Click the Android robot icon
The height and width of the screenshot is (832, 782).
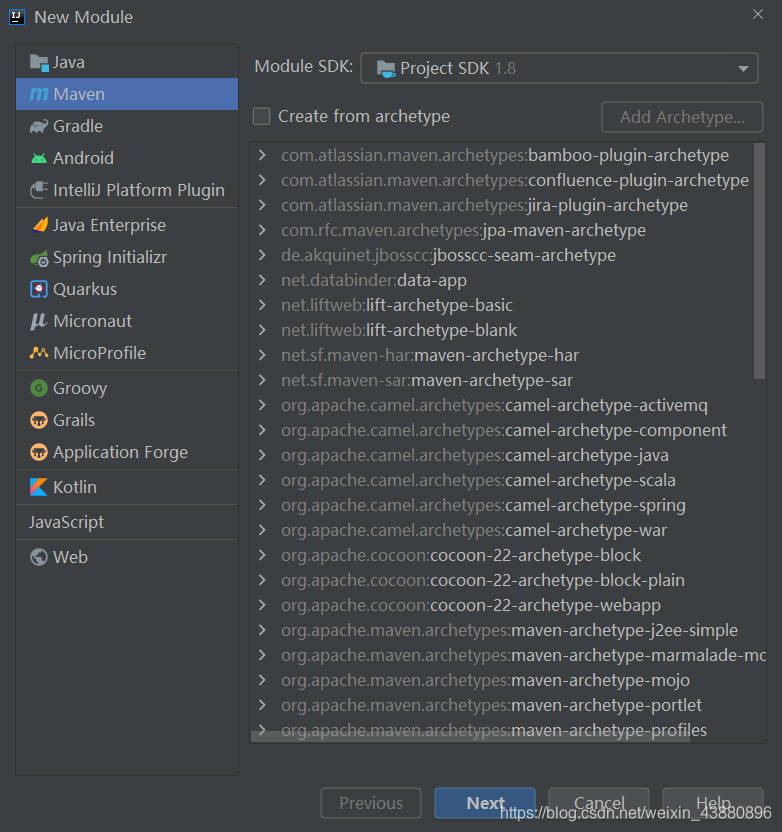[39, 158]
